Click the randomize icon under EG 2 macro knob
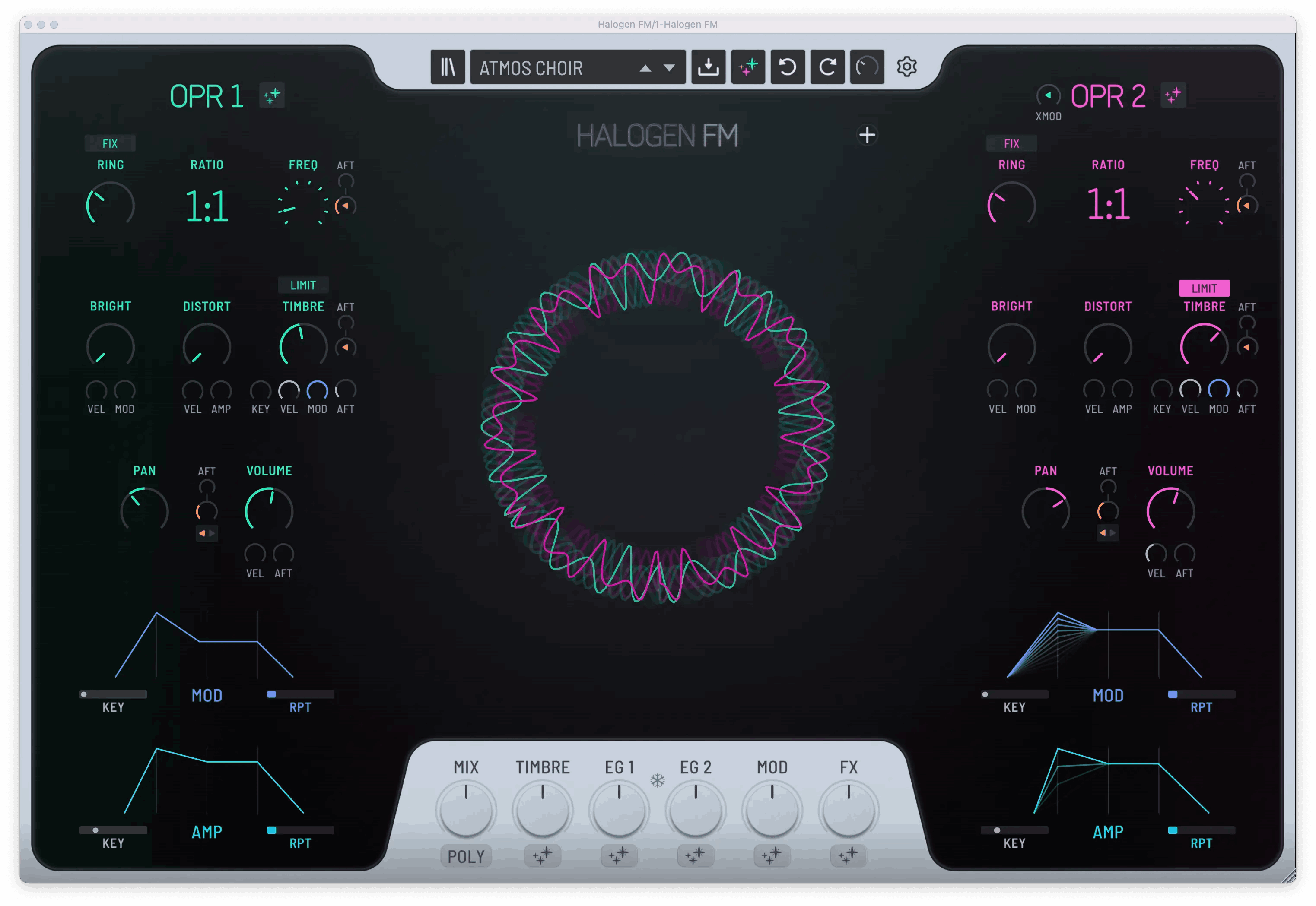The image size is (1316, 906). pyautogui.click(x=695, y=855)
